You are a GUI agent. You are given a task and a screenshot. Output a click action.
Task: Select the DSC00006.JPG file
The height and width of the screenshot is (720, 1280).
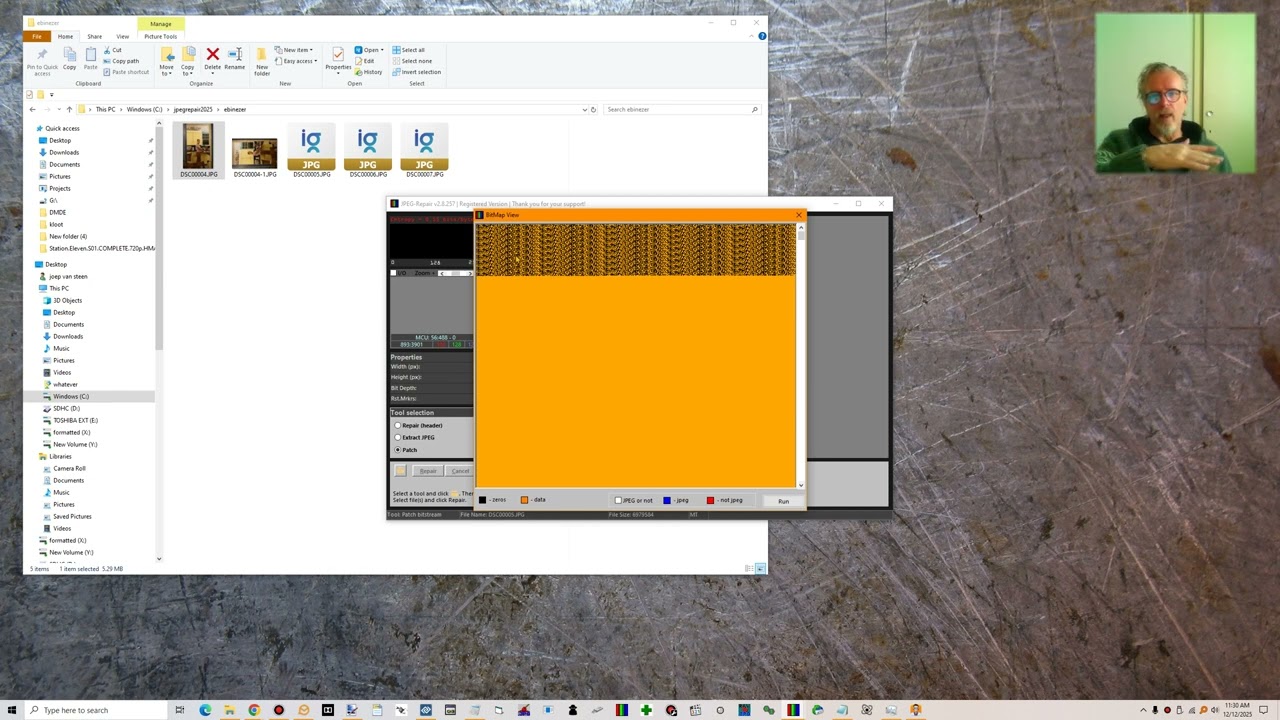[x=368, y=152]
